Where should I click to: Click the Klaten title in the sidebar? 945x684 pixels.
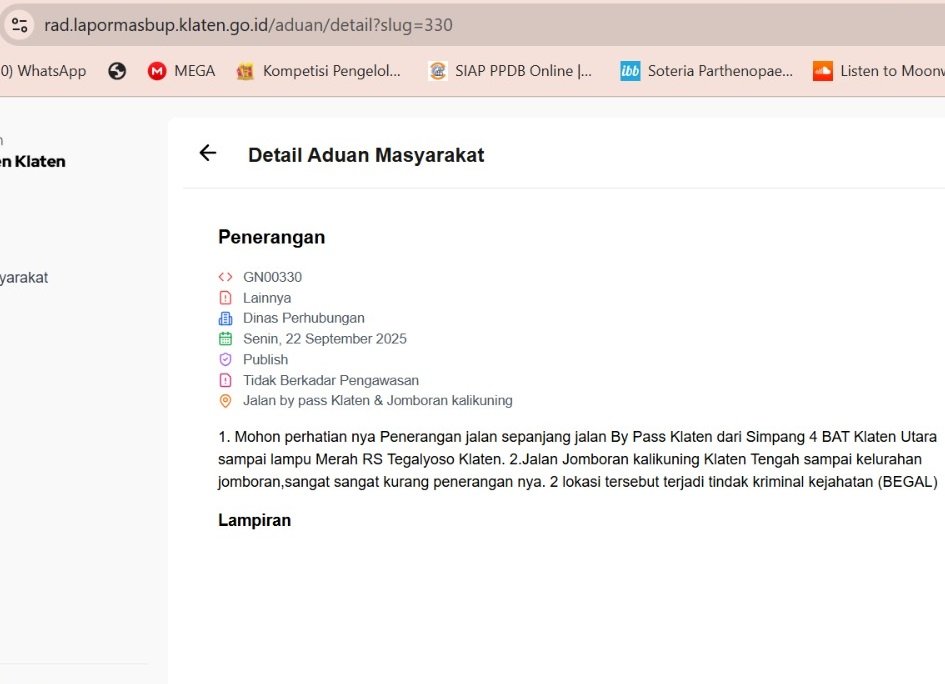(x=33, y=161)
